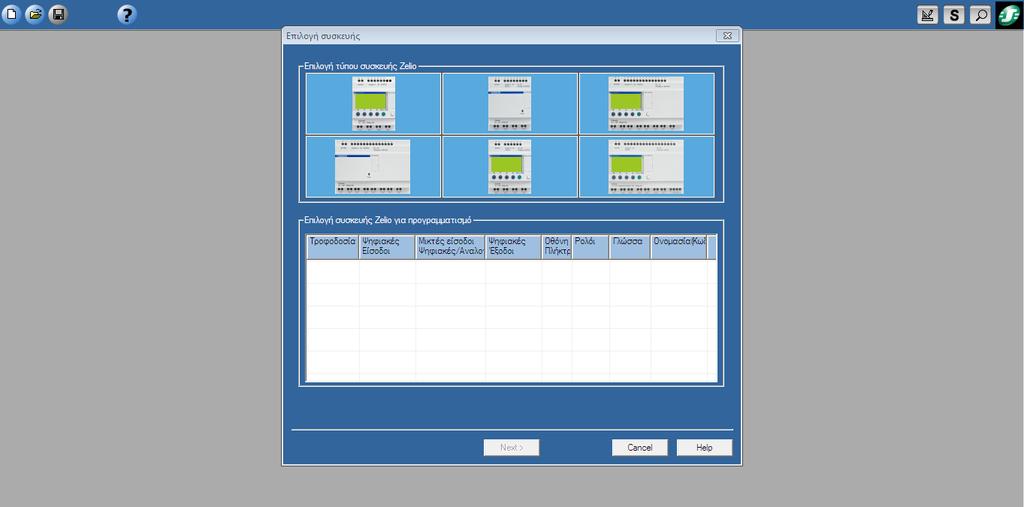Click the Ρολόι column header
Viewport: 1024px width, 507px height.
(x=591, y=247)
